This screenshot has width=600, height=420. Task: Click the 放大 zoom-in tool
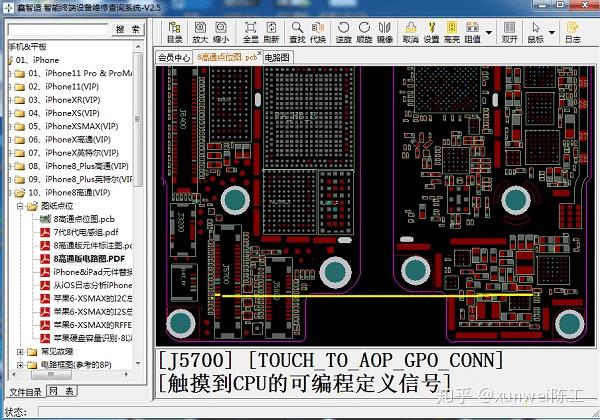click(x=200, y=32)
